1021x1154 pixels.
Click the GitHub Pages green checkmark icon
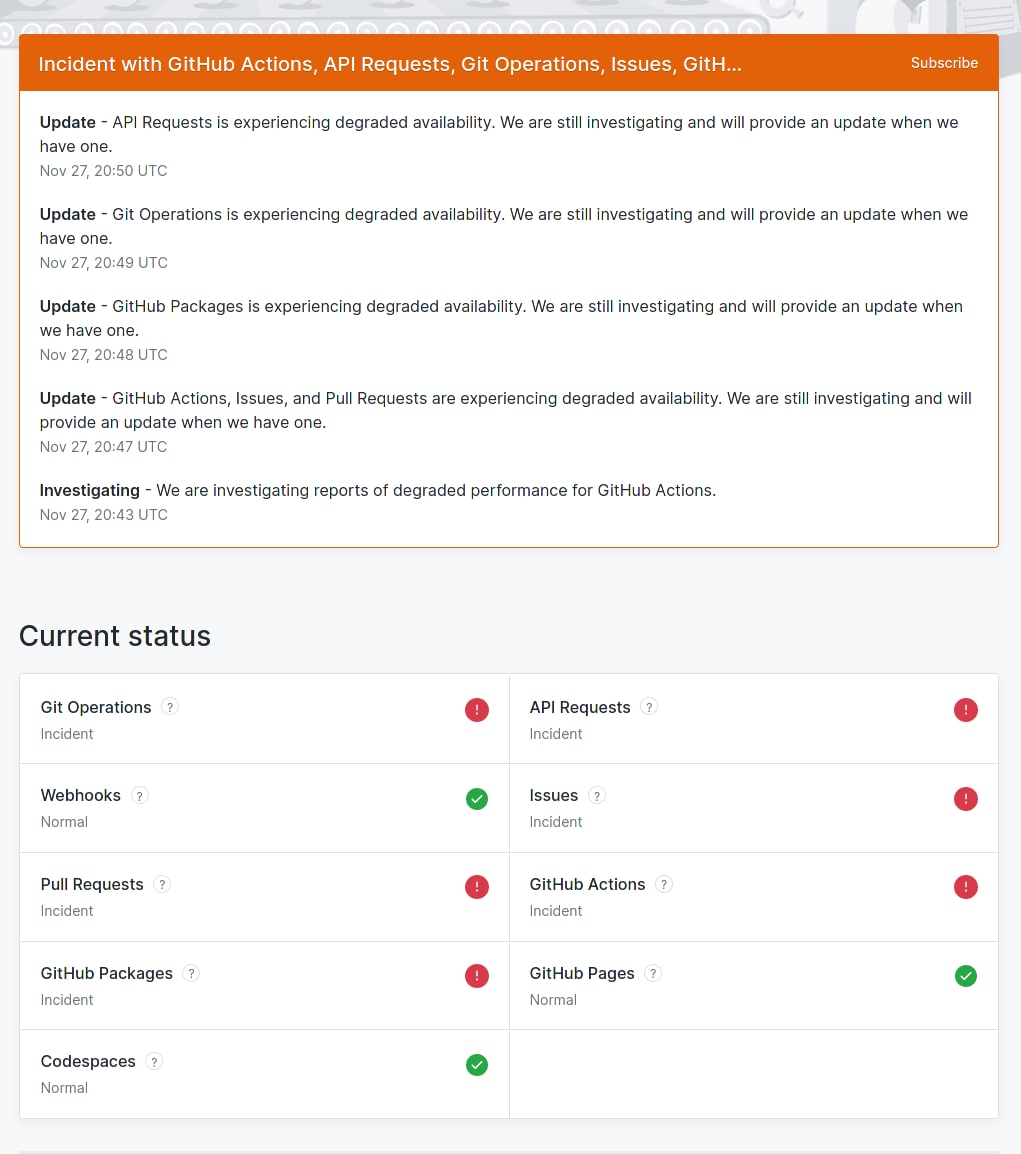pos(965,976)
